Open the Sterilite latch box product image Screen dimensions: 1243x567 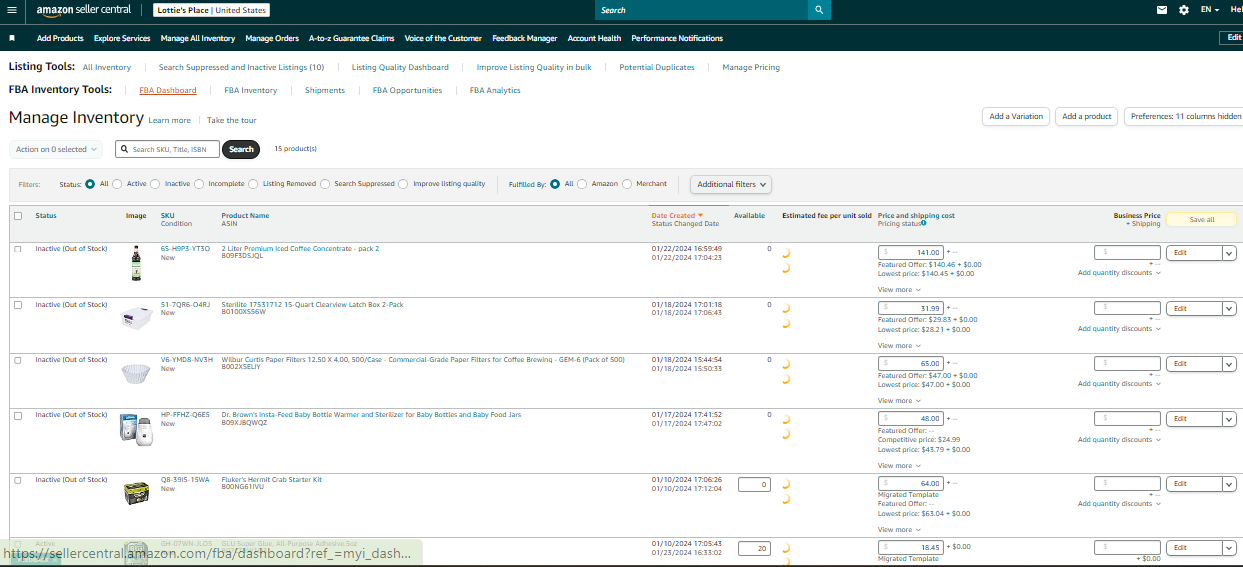click(136, 317)
